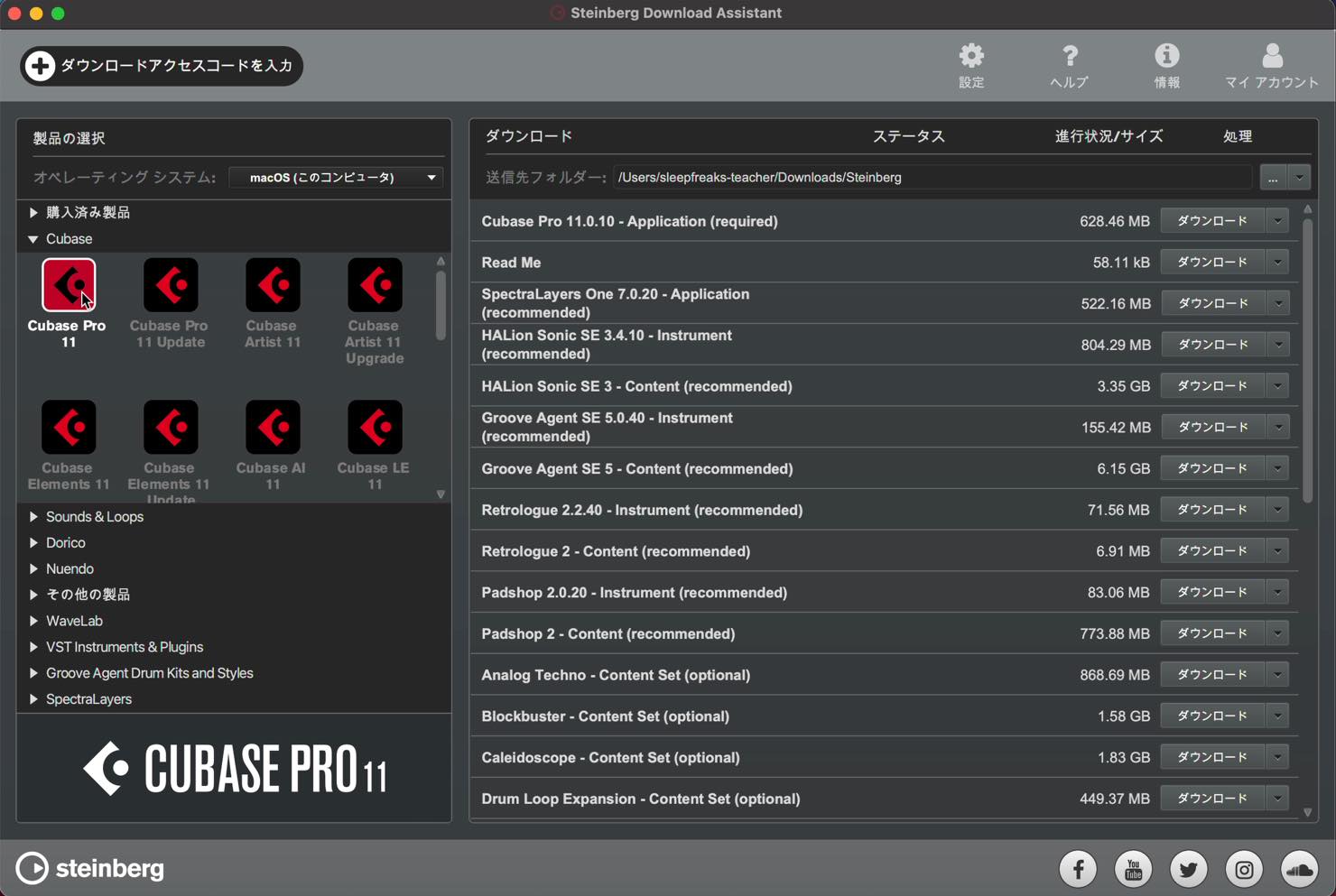Click the destination folder path field
The height and width of the screenshot is (896, 1336).
[x=932, y=178]
